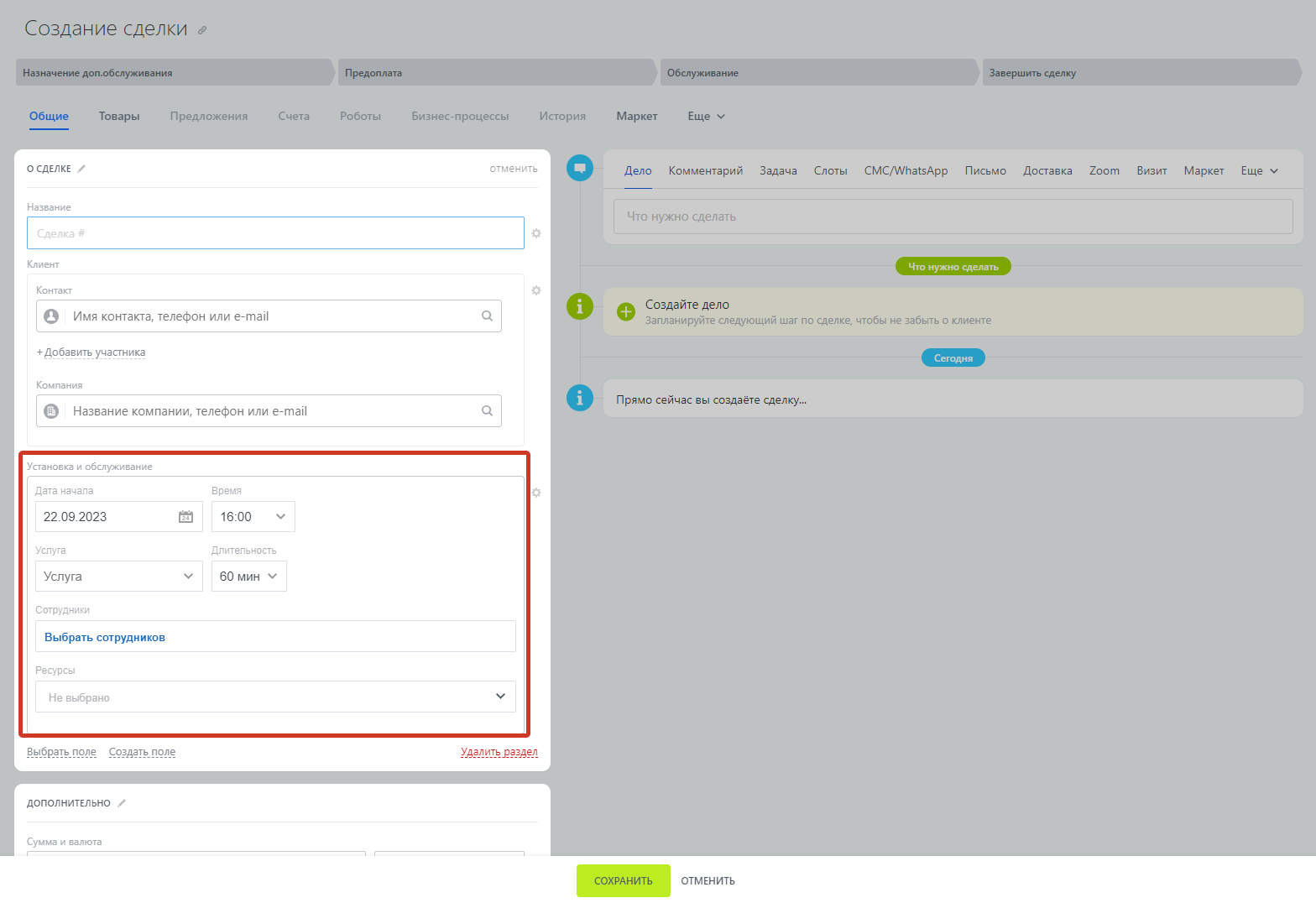Select the Задача timeline tab
The image size is (1316, 903).
(778, 170)
